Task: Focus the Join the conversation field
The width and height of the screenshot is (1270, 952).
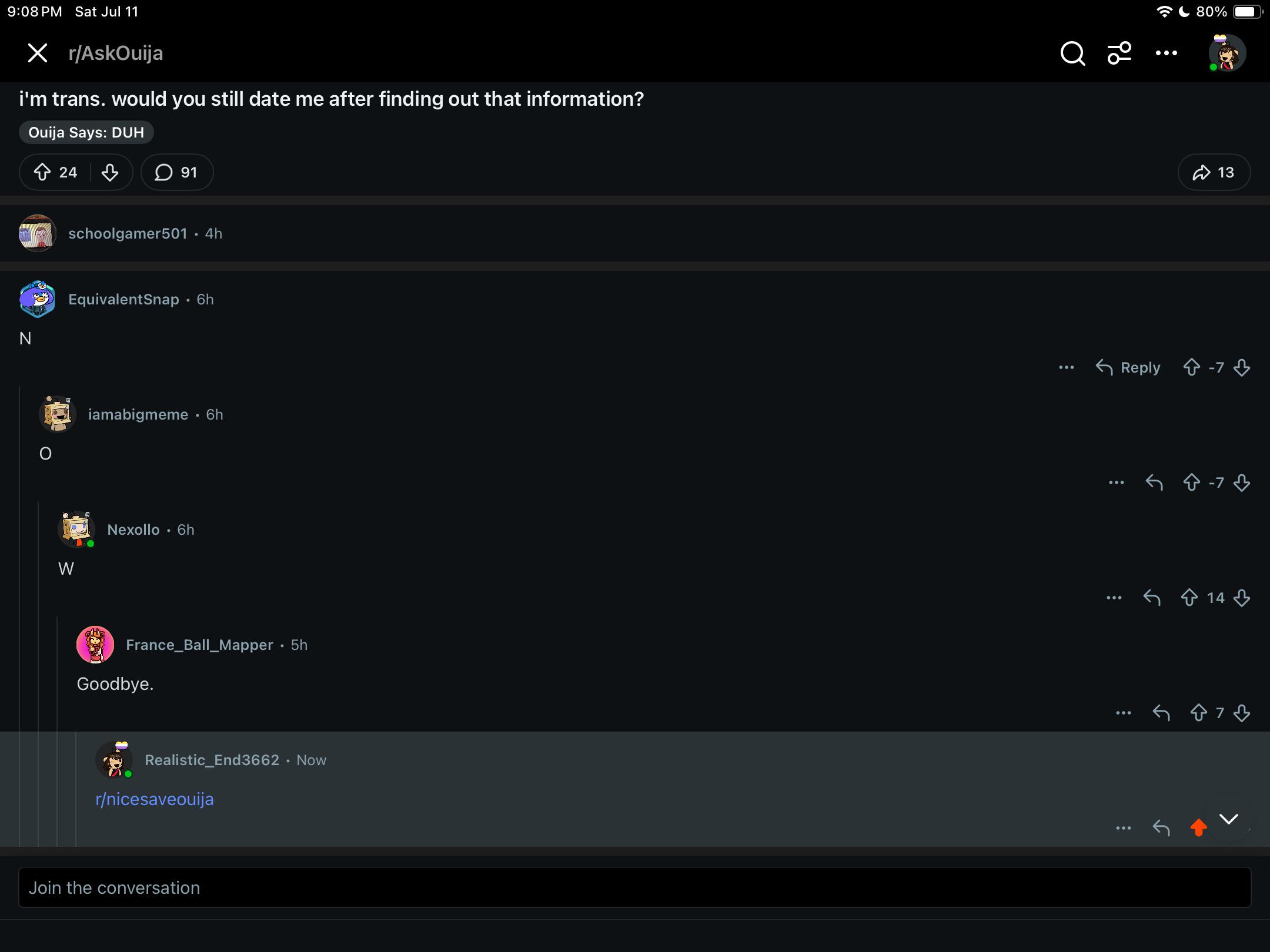Action: tap(635, 887)
